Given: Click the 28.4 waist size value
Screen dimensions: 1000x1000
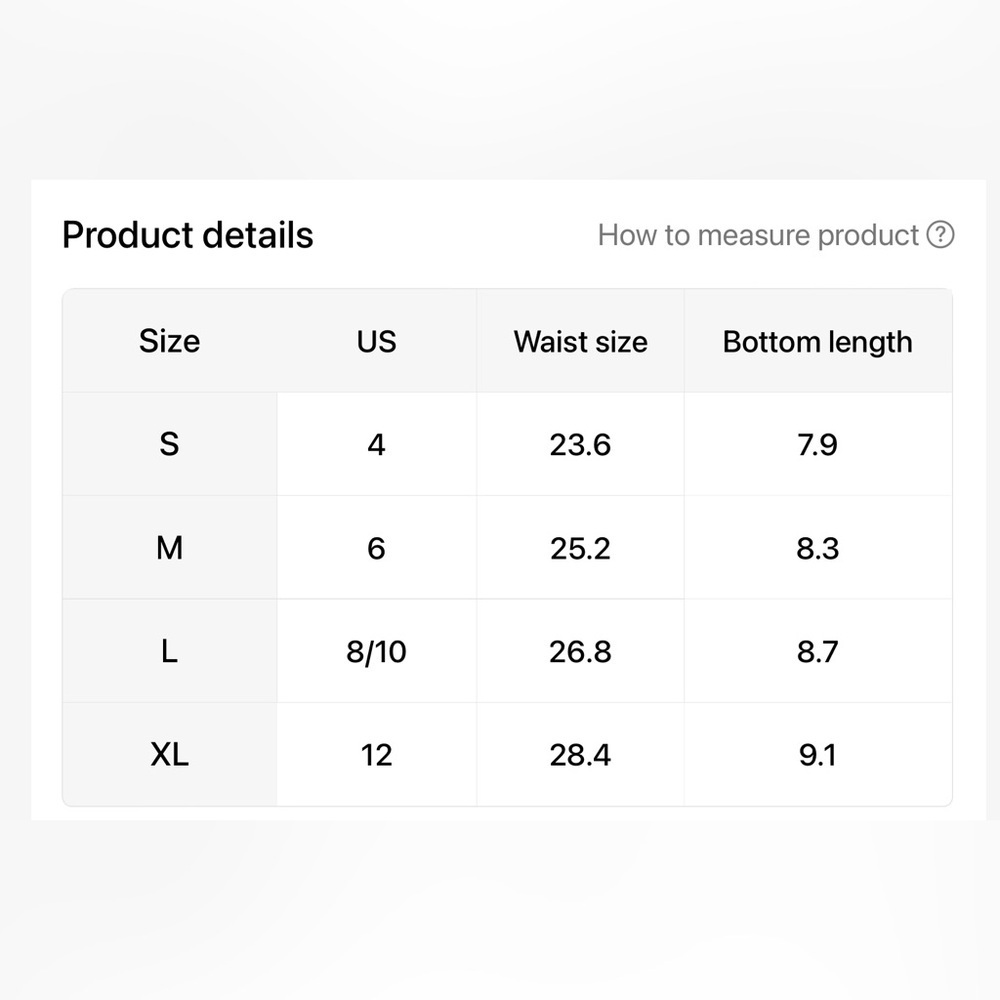Looking at the screenshot, I should click(580, 754).
